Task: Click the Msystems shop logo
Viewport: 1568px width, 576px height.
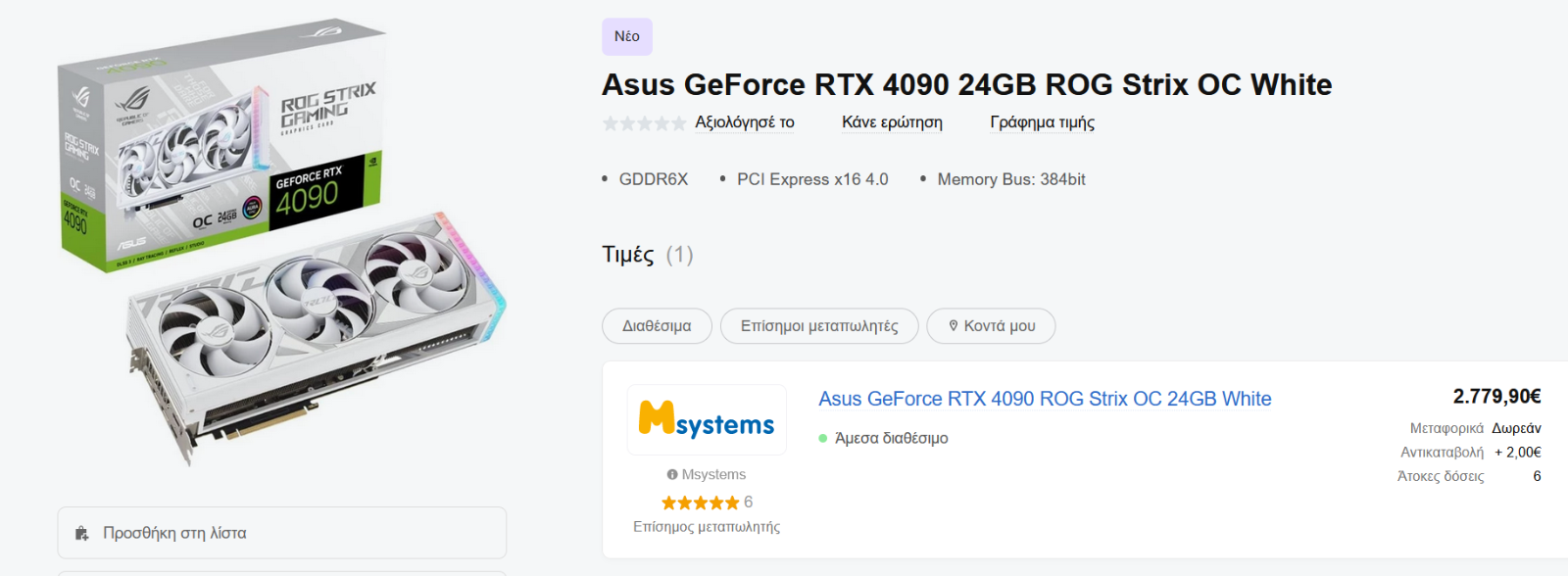Action: coord(707,420)
